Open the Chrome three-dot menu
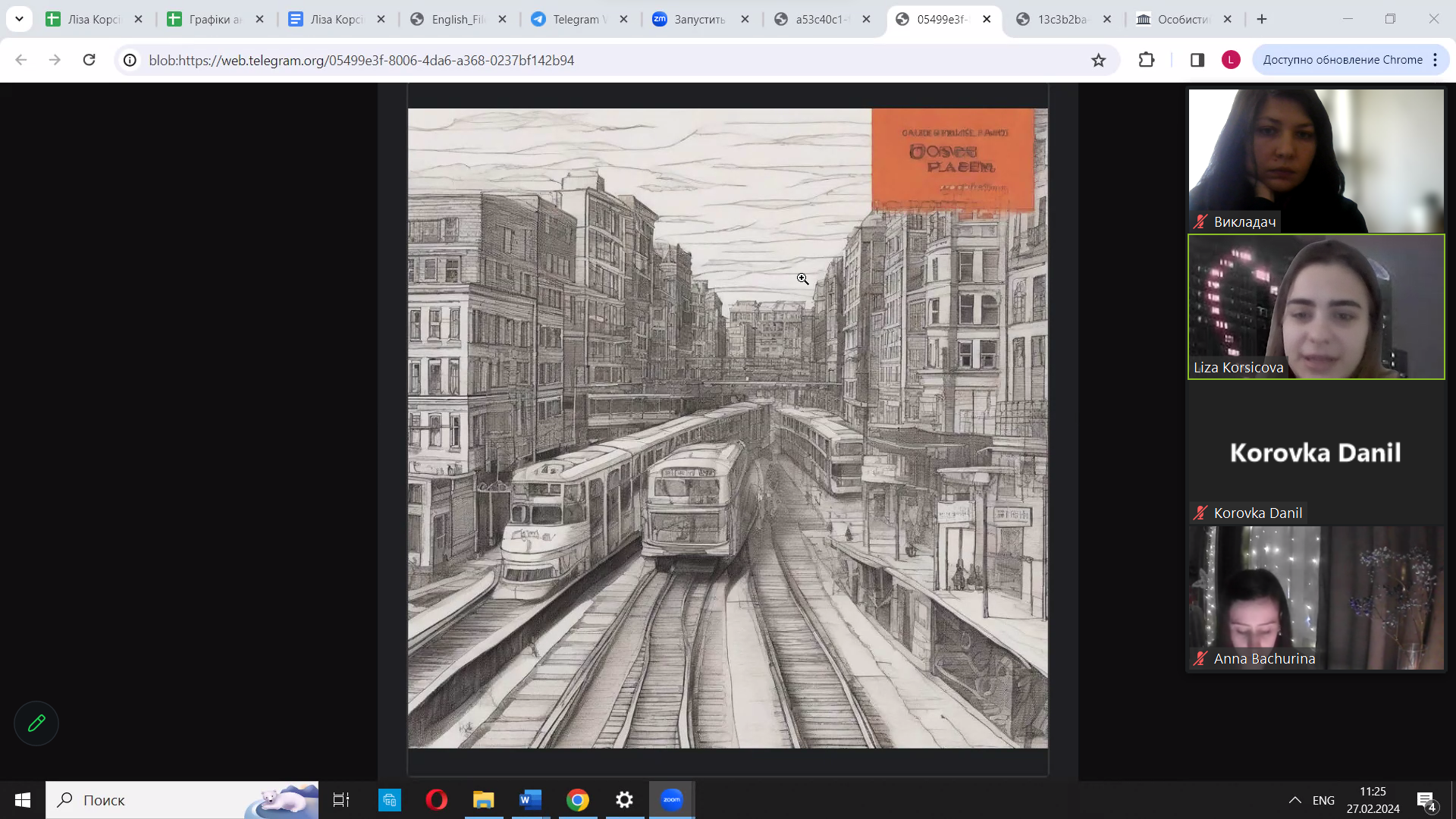 [1436, 60]
